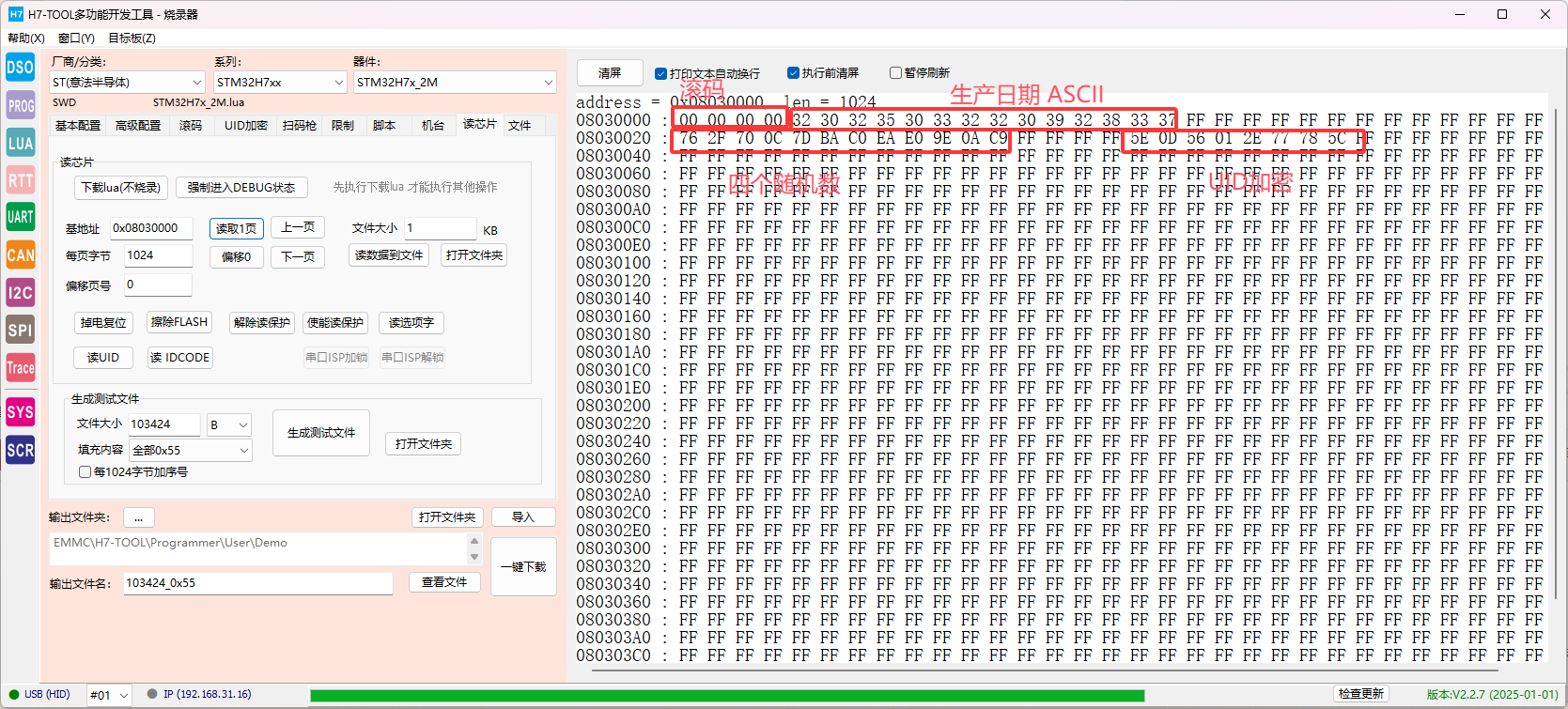Open the 窗口(Y) menu
The height and width of the screenshot is (709, 1568).
tap(76, 38)
